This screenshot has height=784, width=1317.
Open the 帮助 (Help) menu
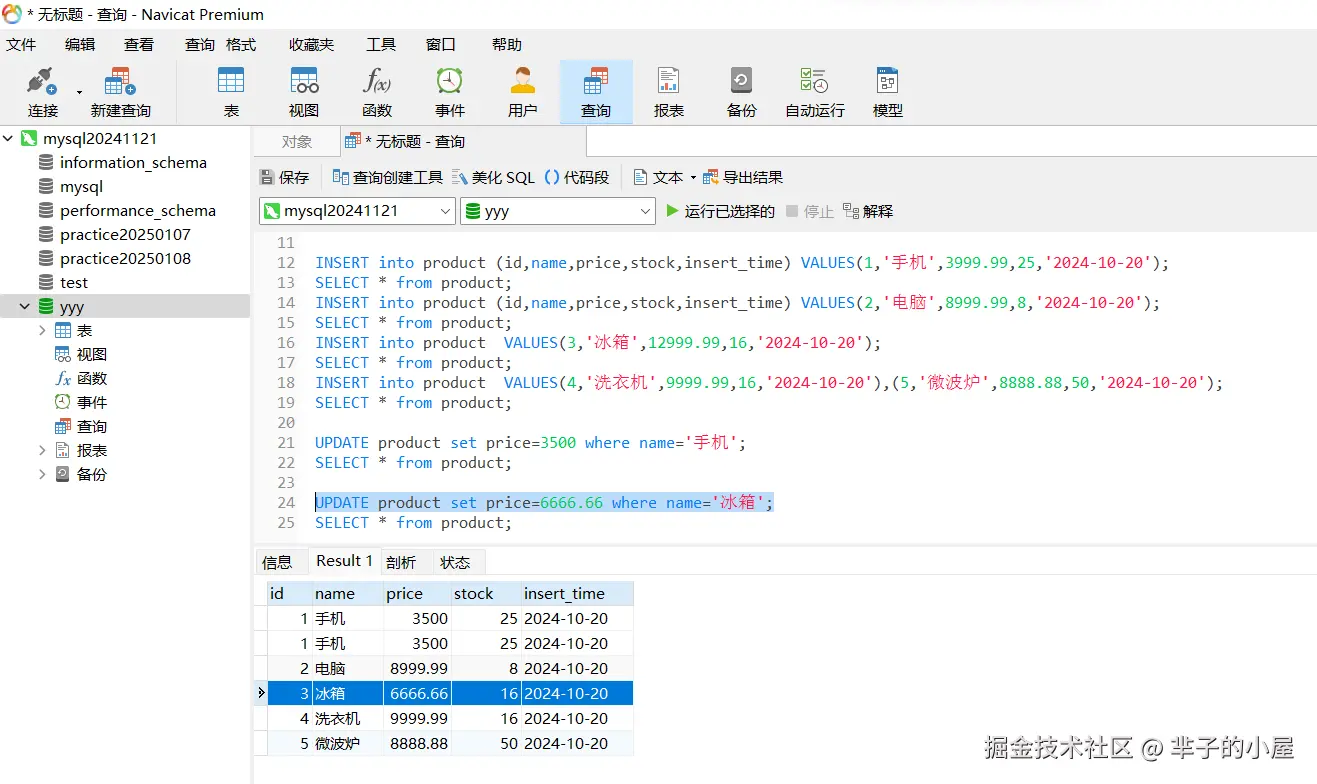pyautogui.click(x=507, y=45)
